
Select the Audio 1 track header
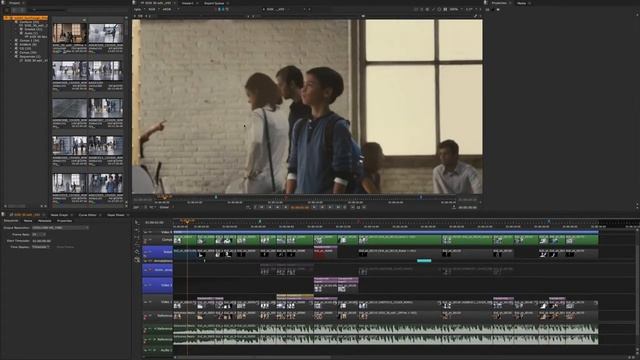pyautogui.click(x=158, y=350)
